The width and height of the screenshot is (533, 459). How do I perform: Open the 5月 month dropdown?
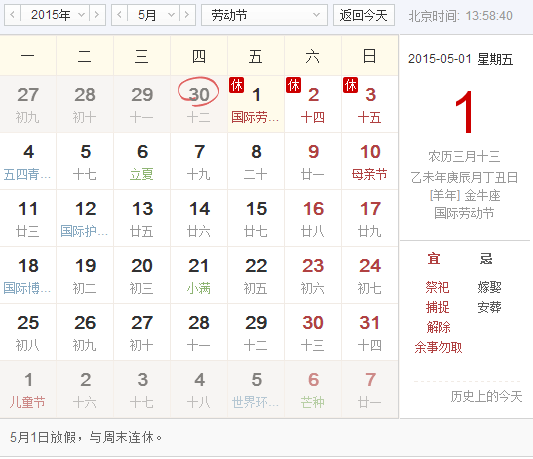pos(153,15)
